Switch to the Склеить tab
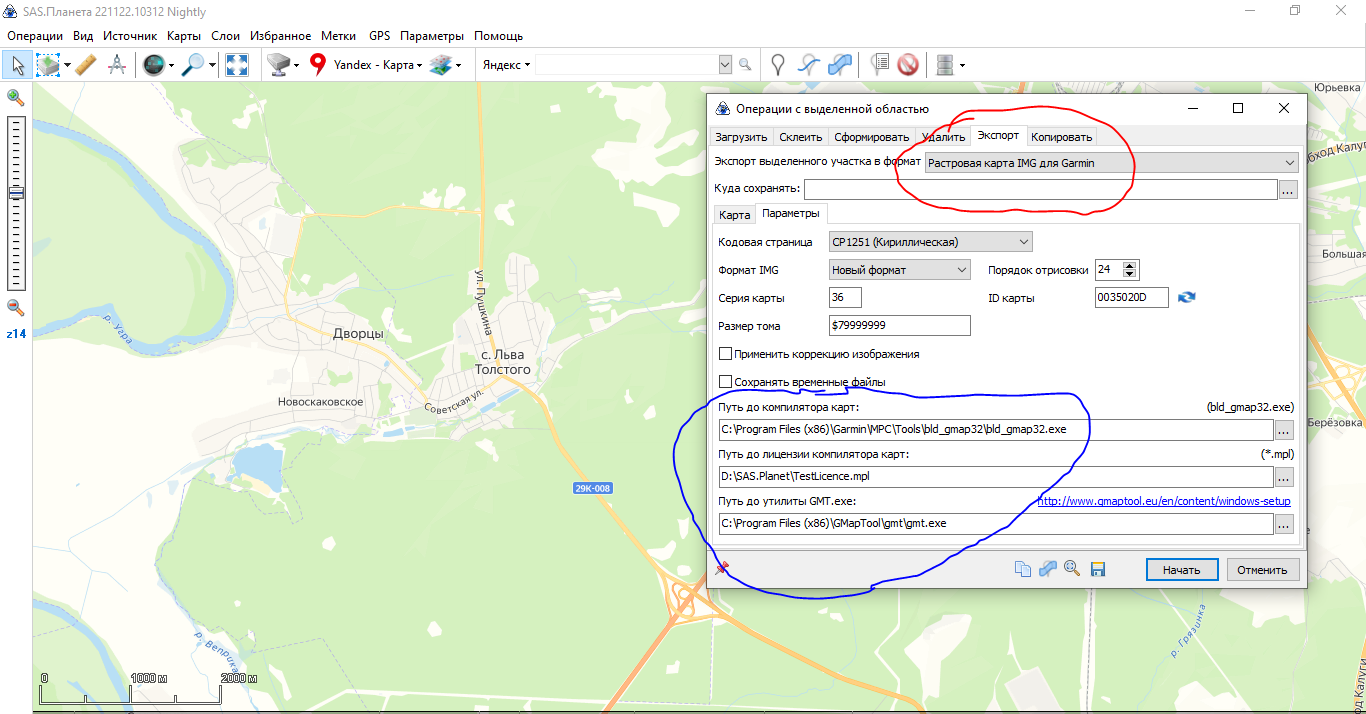Image resolution: width=1366 pixels, height=714 pixels. (801, 137)
